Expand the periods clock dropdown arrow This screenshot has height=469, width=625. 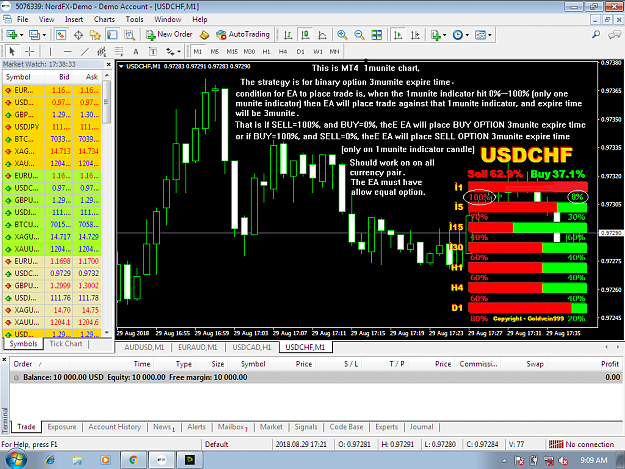pos(467,35)
